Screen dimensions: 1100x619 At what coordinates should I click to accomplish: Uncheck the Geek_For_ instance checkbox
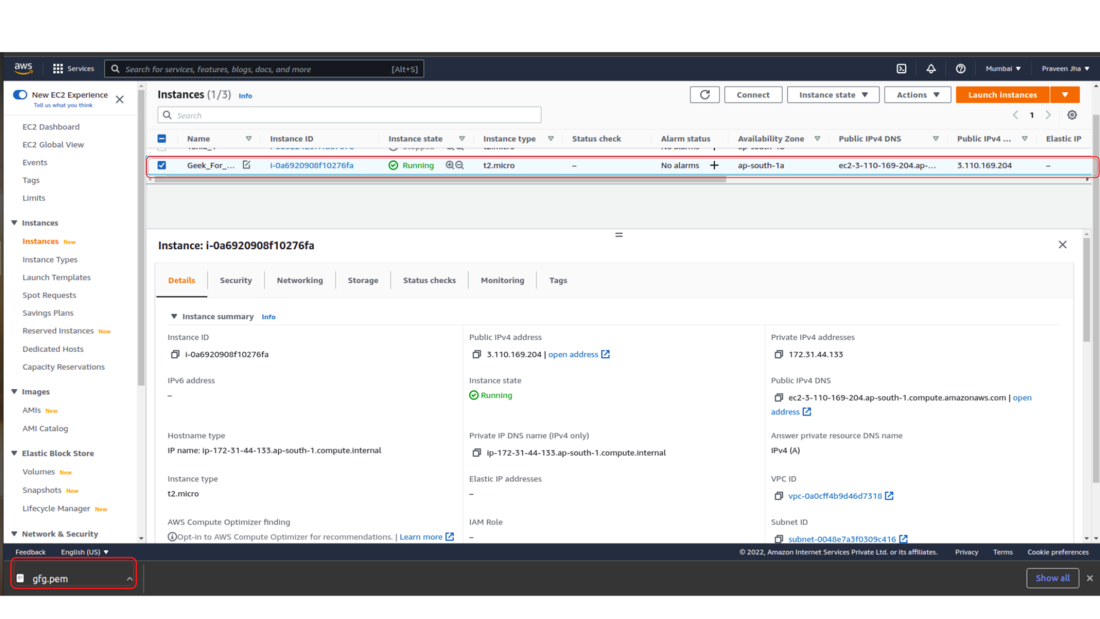coord(162,165)
